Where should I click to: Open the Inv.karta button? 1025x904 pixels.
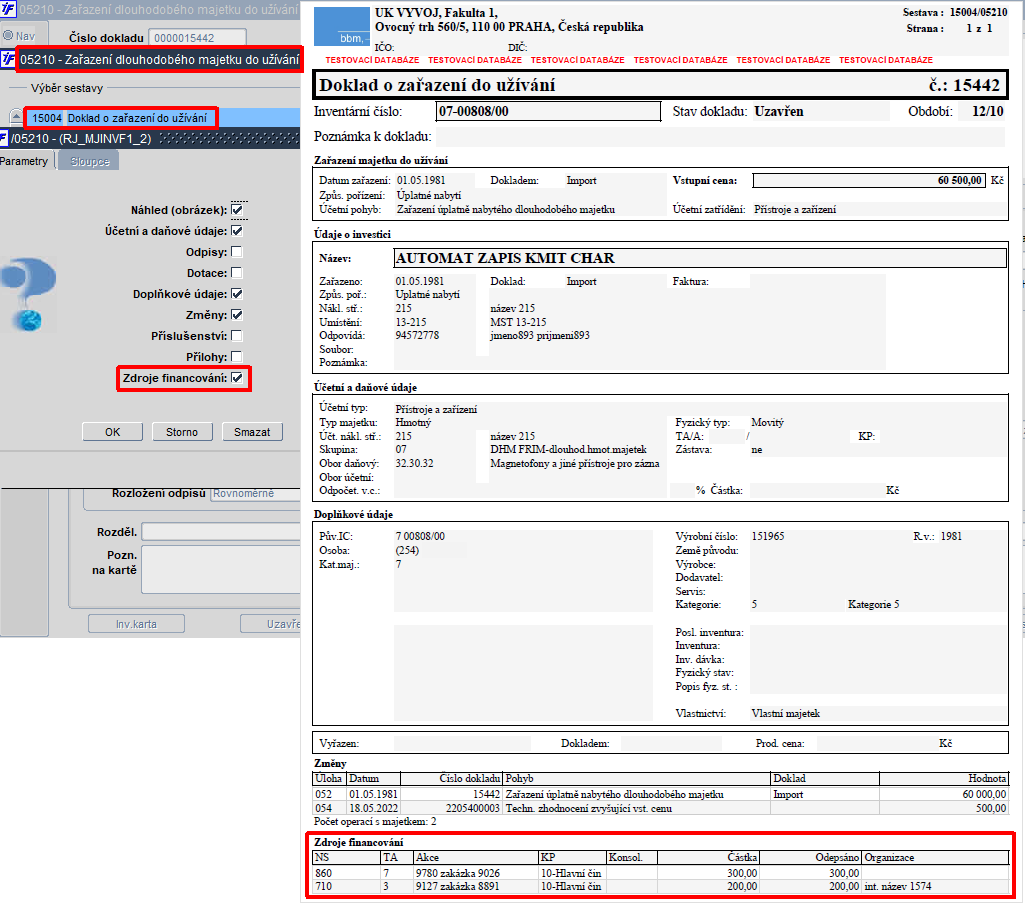click(x=137, y=624)
